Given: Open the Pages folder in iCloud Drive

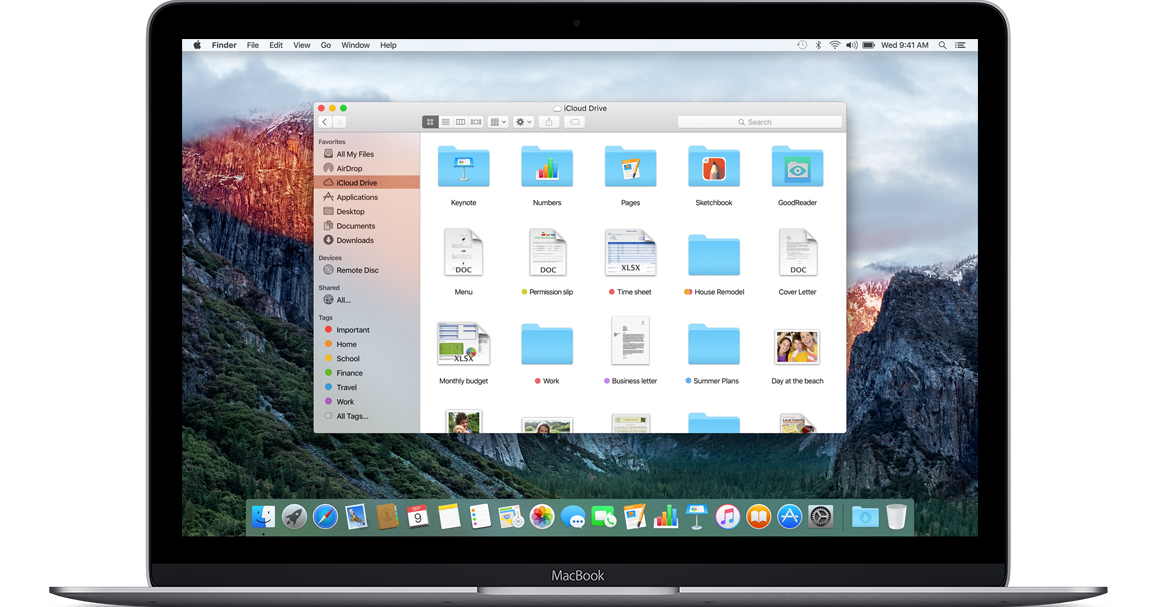Looking at the screenshot, I should click(630, 167).
